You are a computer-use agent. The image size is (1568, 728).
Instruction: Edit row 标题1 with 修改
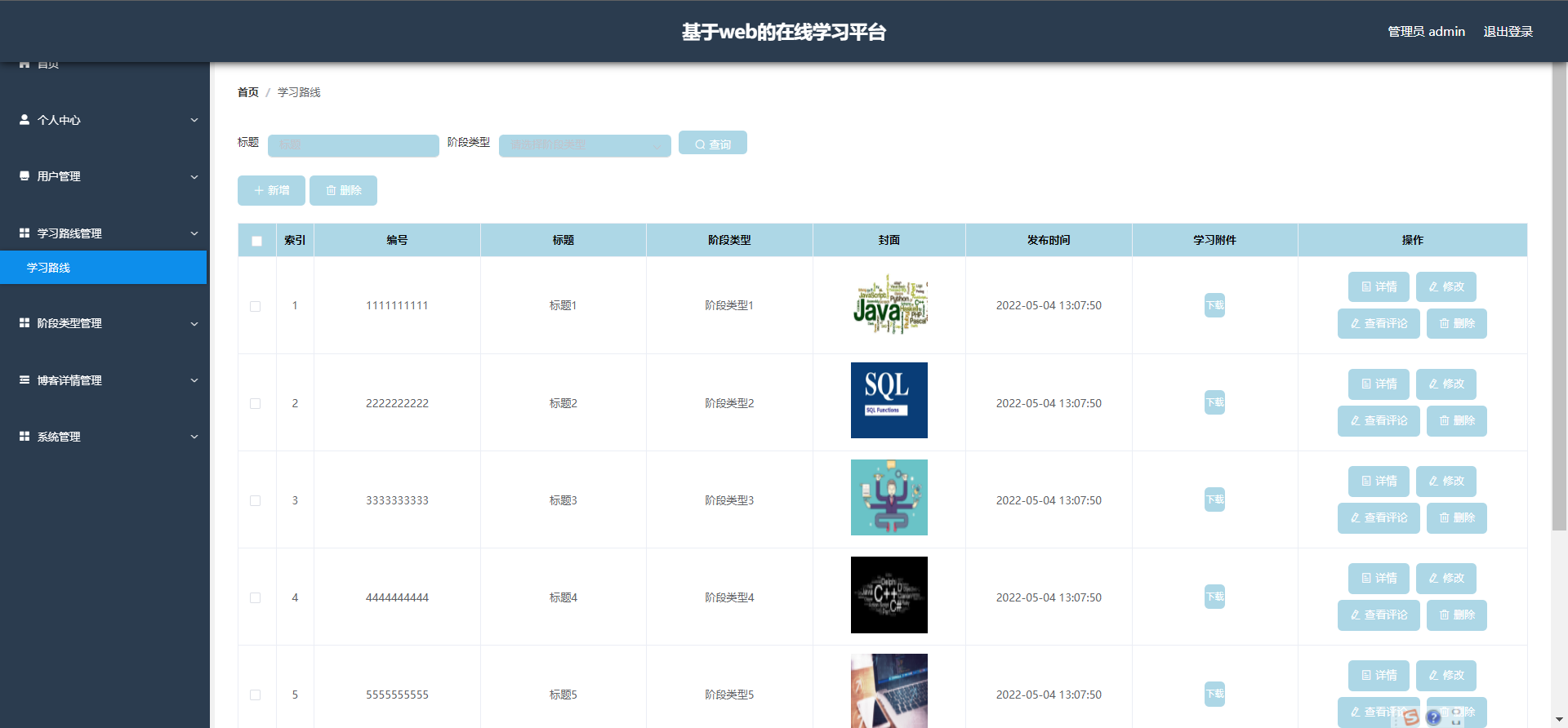click(x=1446, y=286)
